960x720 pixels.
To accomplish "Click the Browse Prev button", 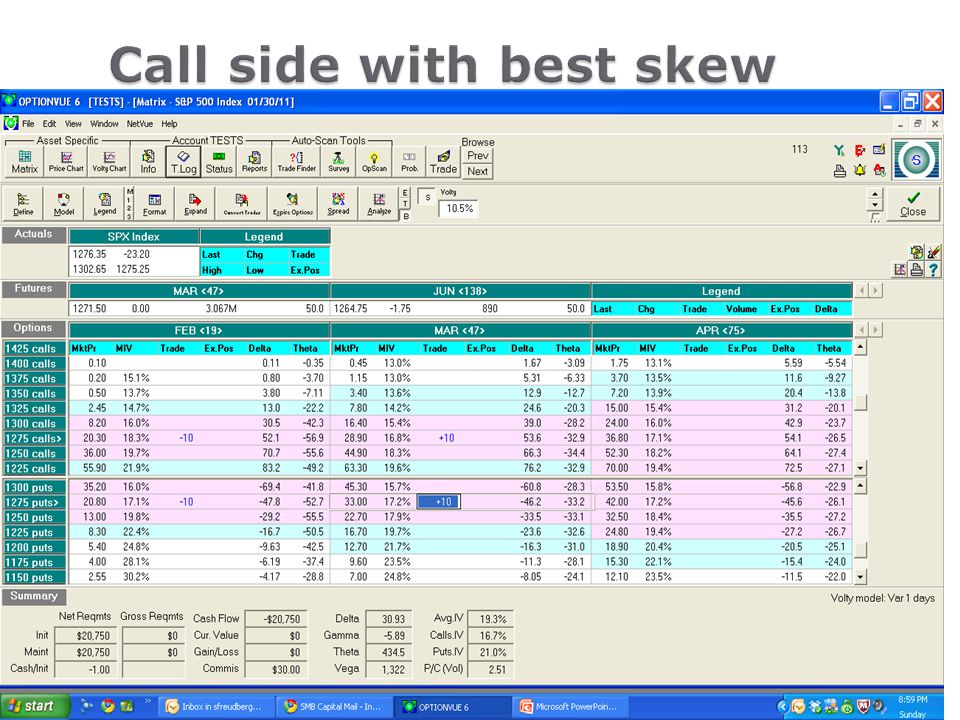I will pos(478,156).
